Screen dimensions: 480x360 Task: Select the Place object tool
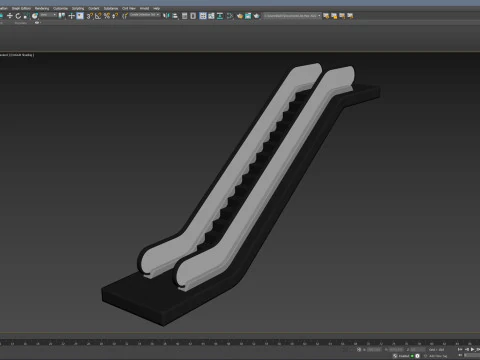pyautogui.click(x=35, y=16)
